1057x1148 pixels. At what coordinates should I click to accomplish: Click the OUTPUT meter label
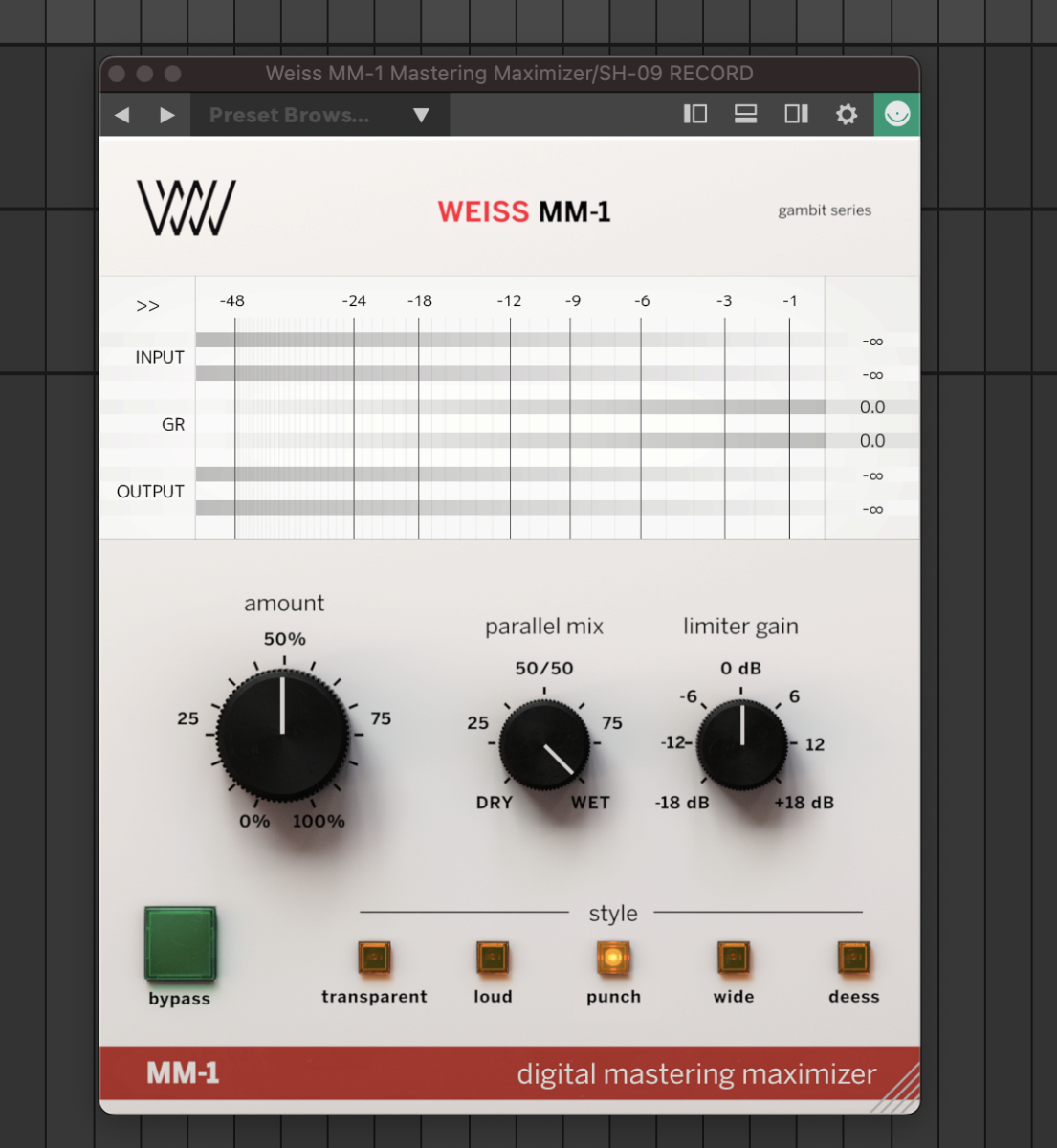point(150,491)
